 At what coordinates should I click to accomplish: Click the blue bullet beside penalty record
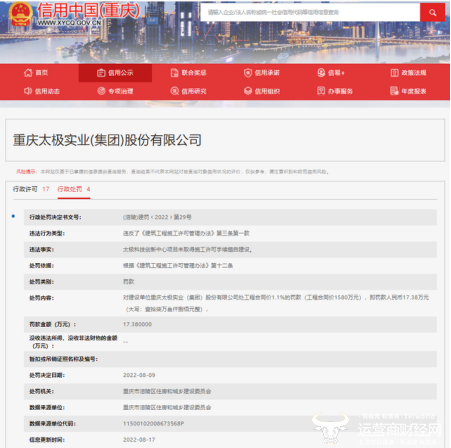coord(13,216)
